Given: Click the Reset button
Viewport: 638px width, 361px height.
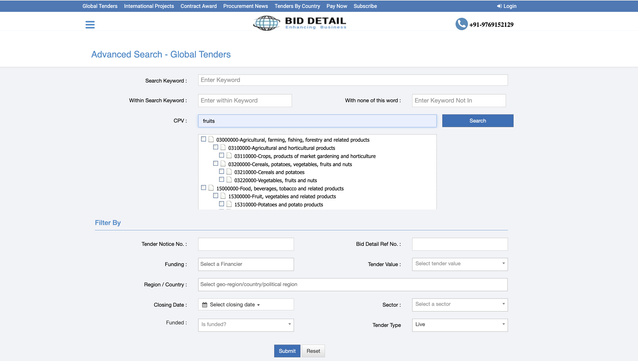Looking at the screenshot, I should point(313,351).
